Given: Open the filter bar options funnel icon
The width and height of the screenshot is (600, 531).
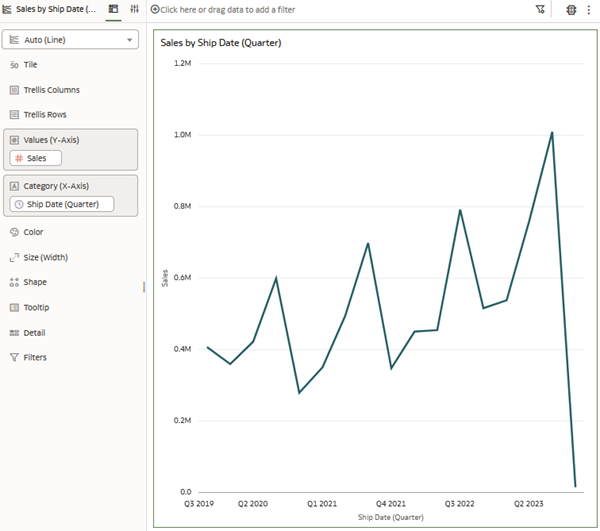Looking at the screenshot, I should 540,9.
